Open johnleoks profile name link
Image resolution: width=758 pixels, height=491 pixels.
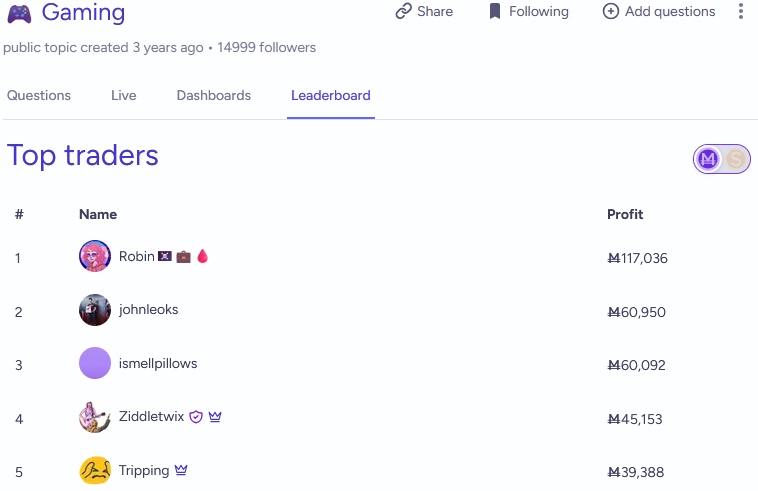(148, 309)
